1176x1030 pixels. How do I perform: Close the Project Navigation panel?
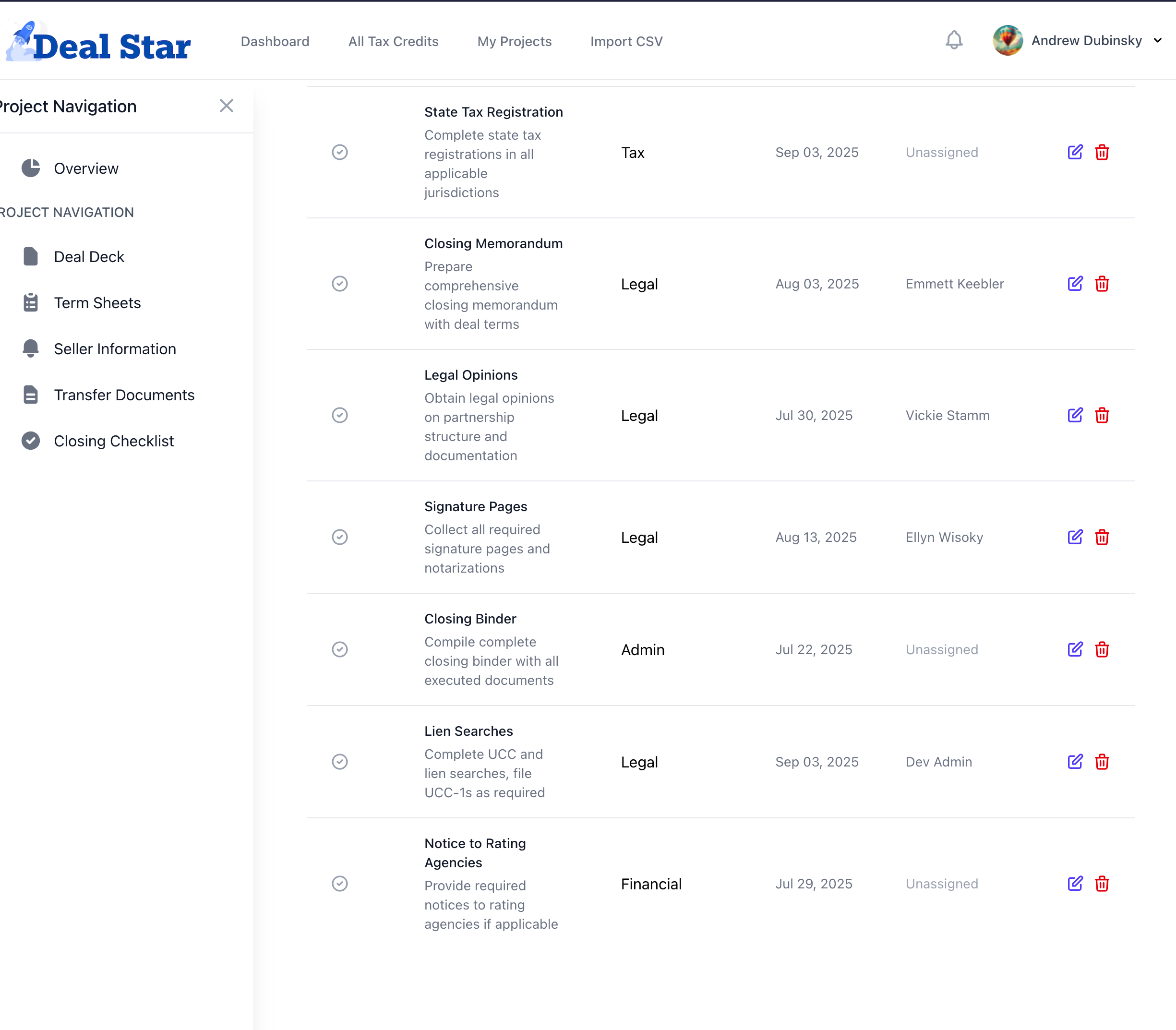click(227, 106)
